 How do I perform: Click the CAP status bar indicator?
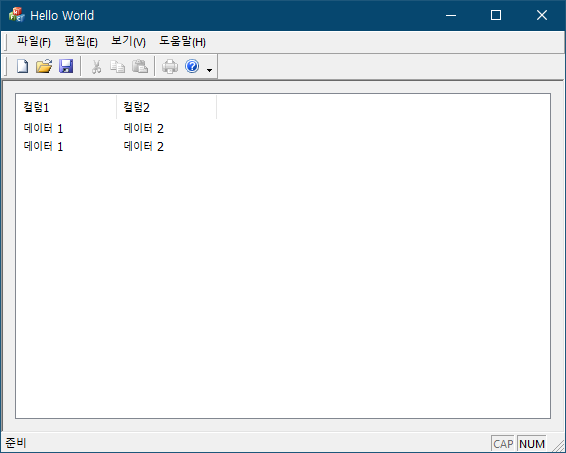(503, 444)
